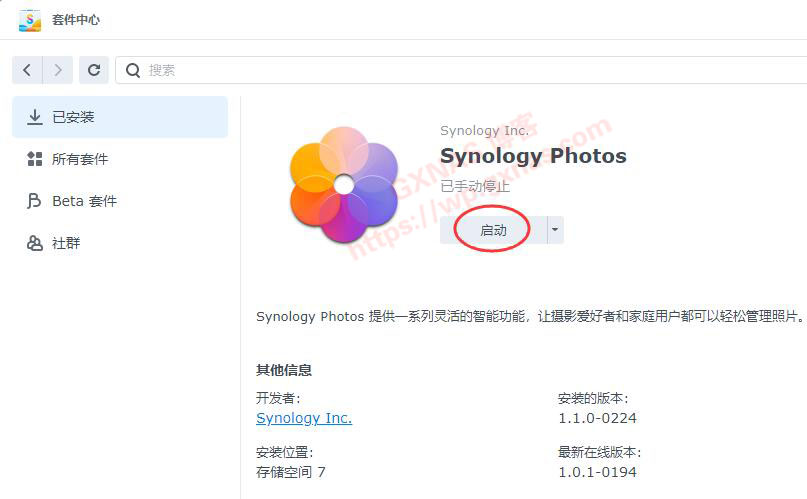807x499 pixels.
Task: Open the 社群 sidebar item
Action: [x=66, y=243]
